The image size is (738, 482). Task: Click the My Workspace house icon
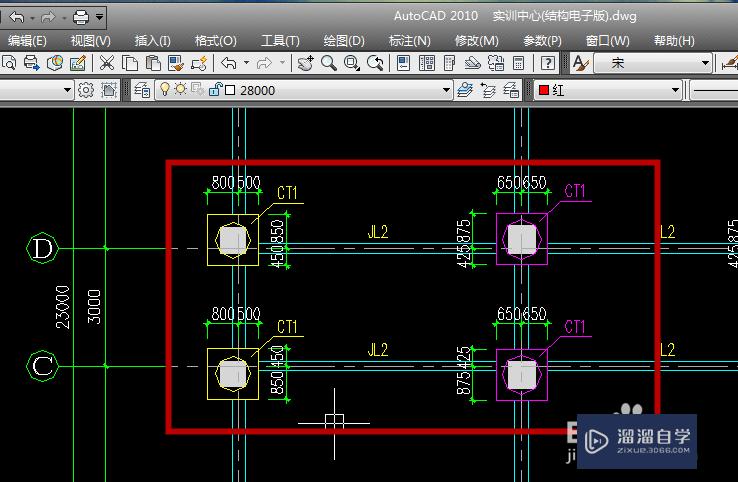pyautogui.click(x=109, y=89)
